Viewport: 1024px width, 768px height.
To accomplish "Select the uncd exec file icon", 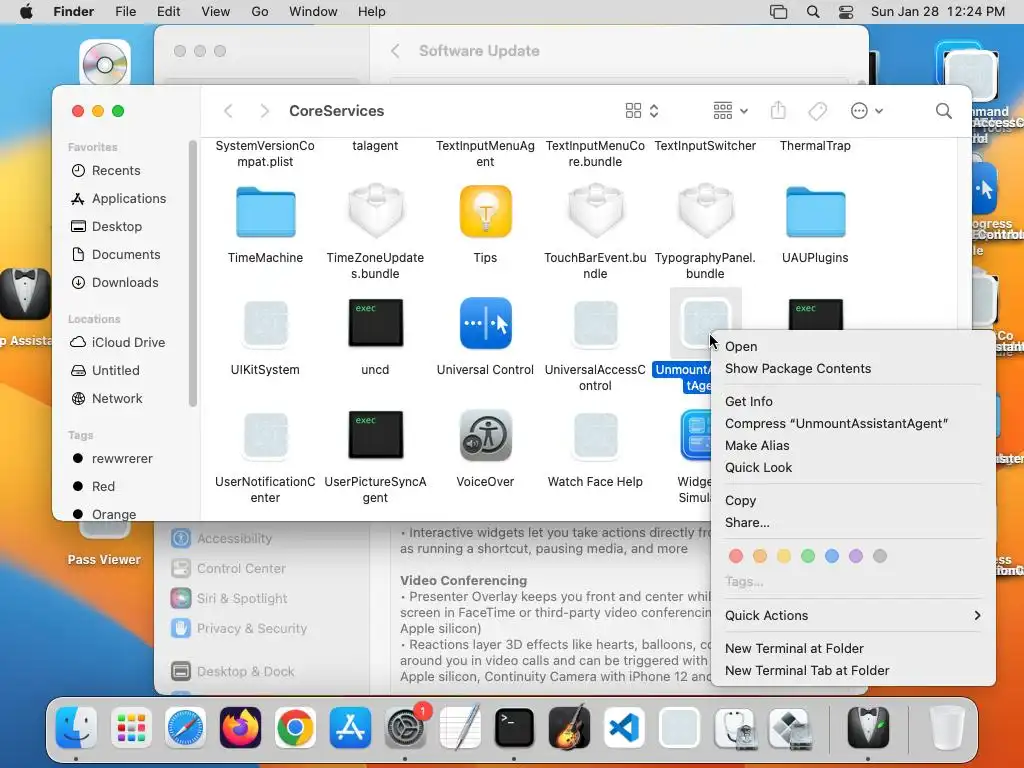I will [376, 323].
